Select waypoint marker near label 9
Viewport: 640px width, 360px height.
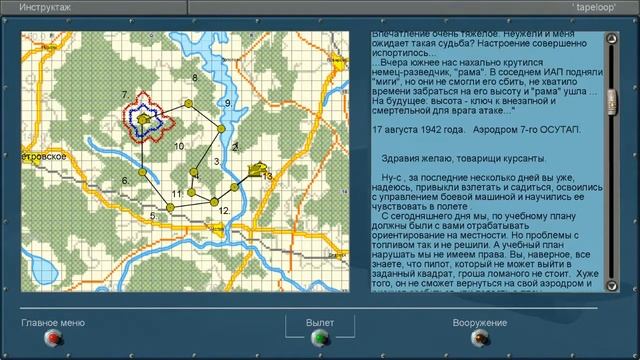click(x=221, y=129)
